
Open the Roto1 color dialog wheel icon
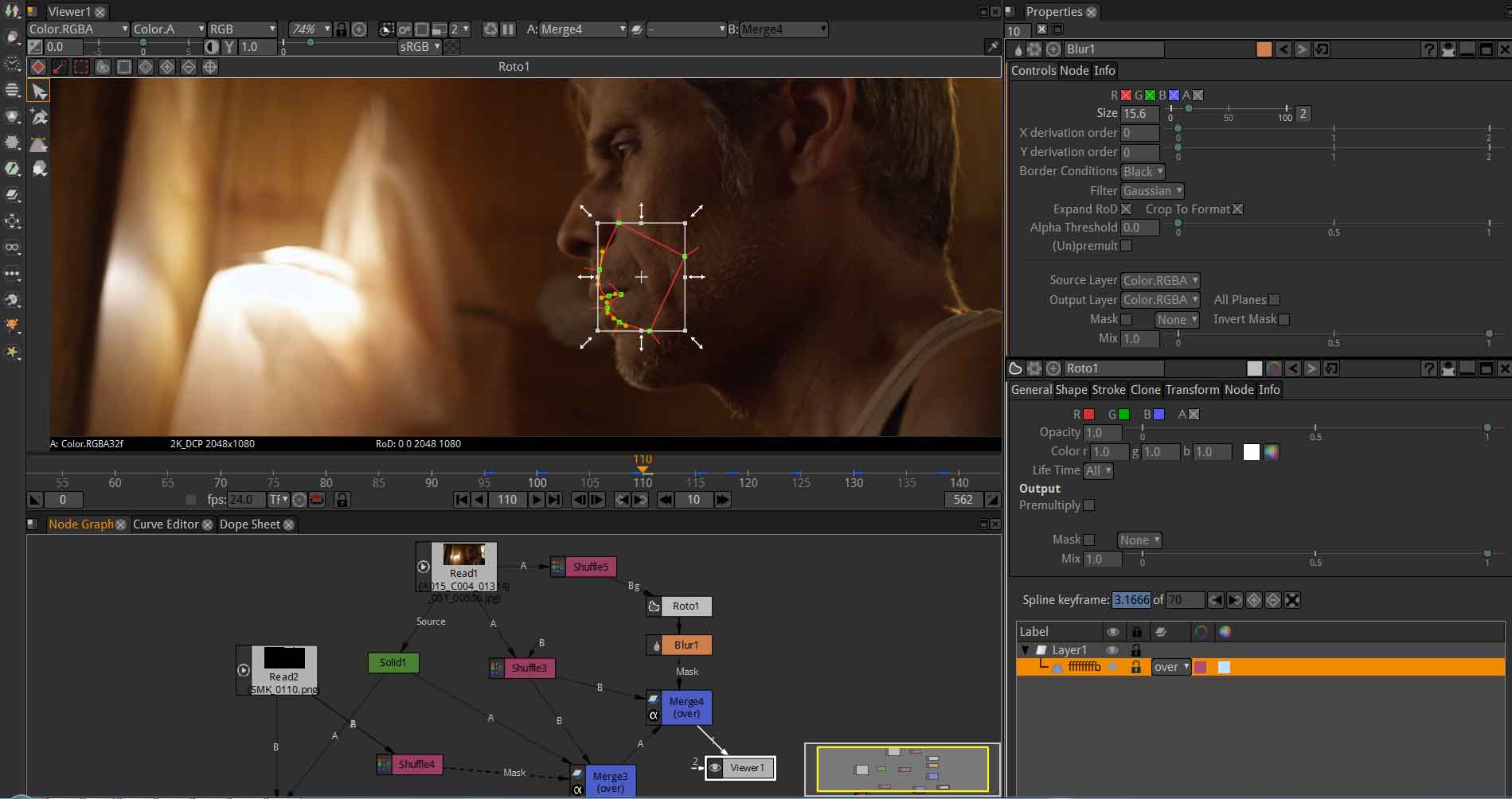click(1272, 452)
